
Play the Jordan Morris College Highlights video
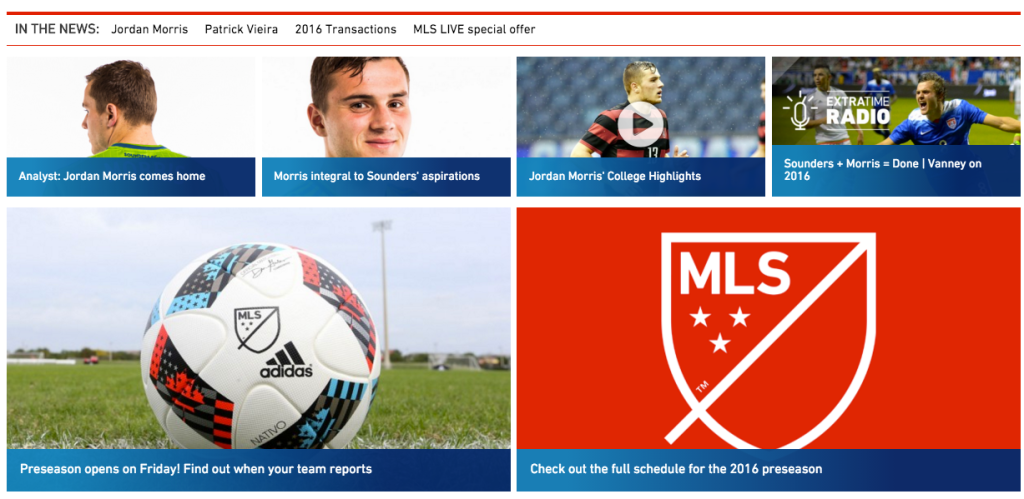click(x=640, y=123)
